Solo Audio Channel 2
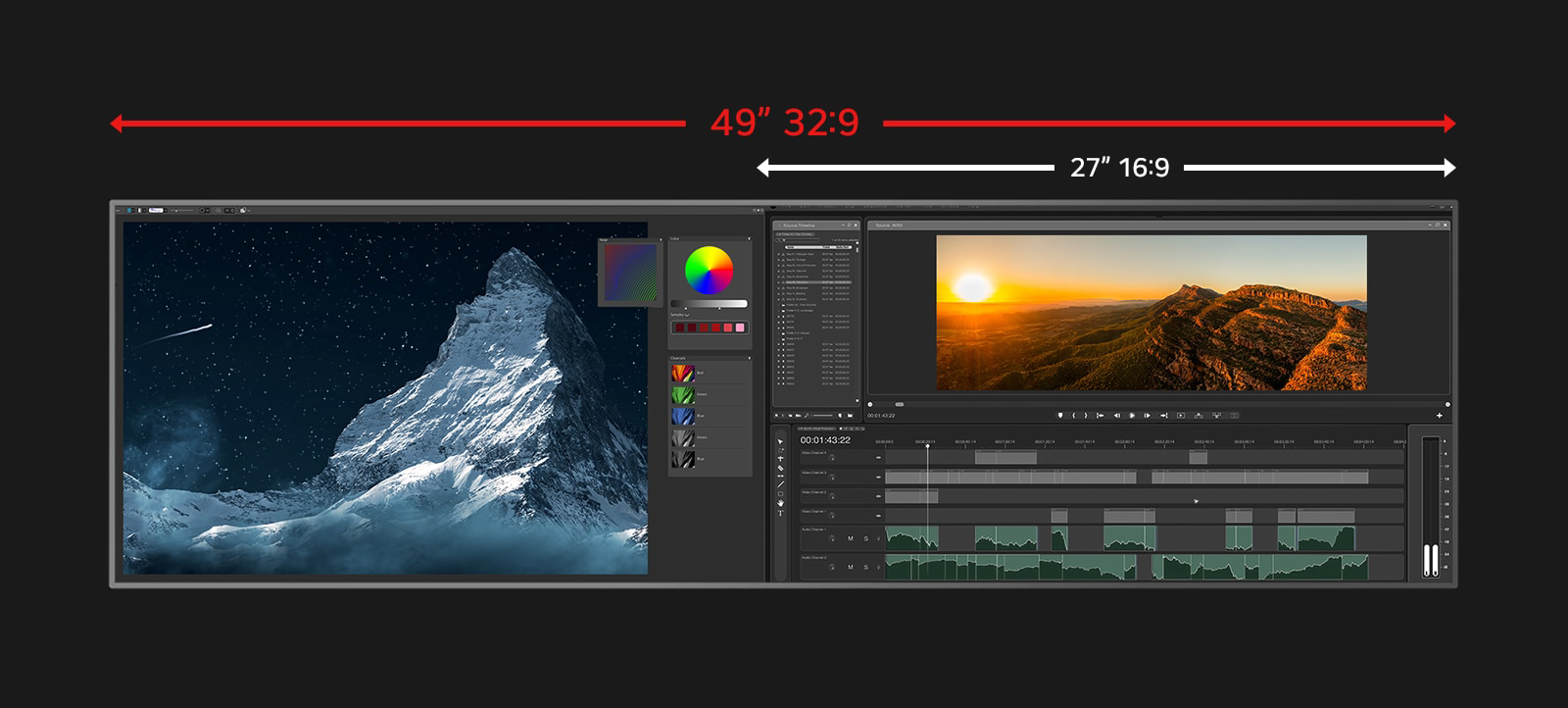The height and width of the screenshot is (708, 1568). pyautogui.click(x=865, y=567)
